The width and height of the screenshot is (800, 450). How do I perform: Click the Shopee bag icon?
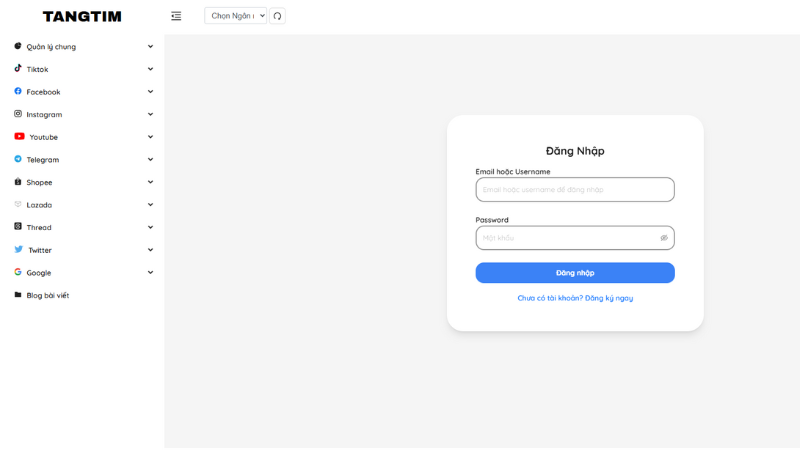(x=18, y=182)
